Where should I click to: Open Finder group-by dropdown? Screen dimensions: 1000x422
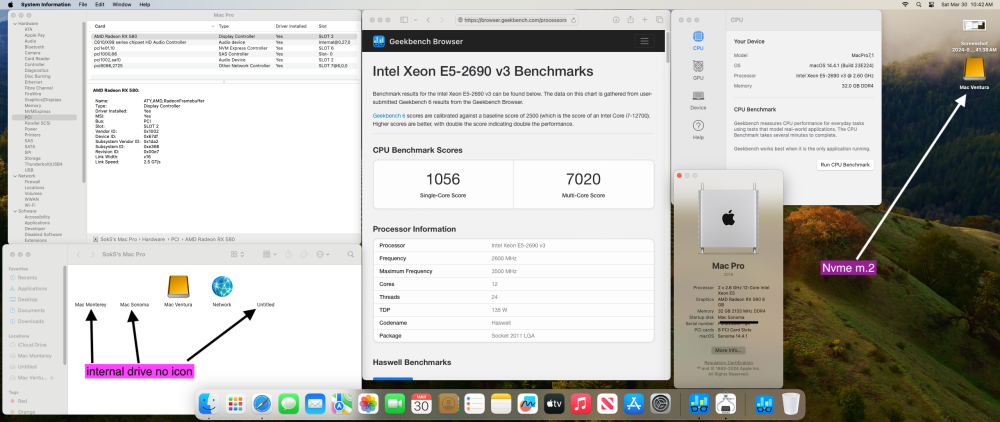270,254
